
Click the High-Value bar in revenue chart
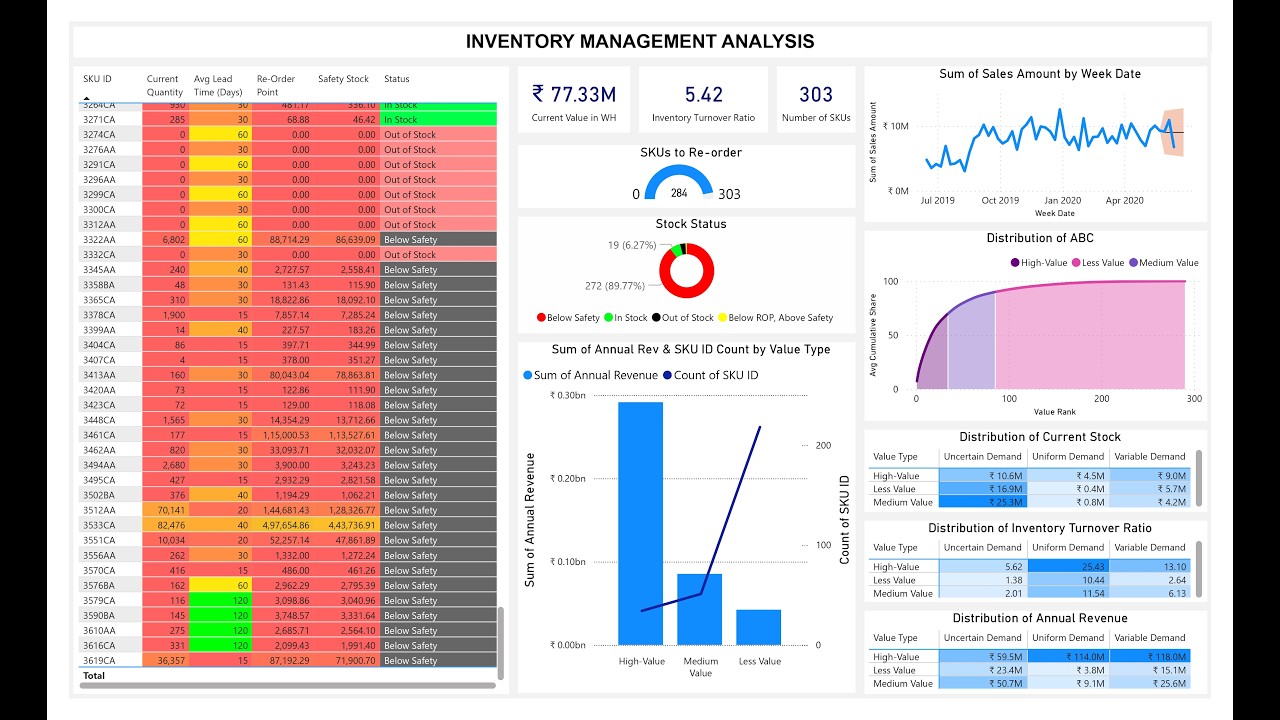pyautogui.click(x=640, y=523)
